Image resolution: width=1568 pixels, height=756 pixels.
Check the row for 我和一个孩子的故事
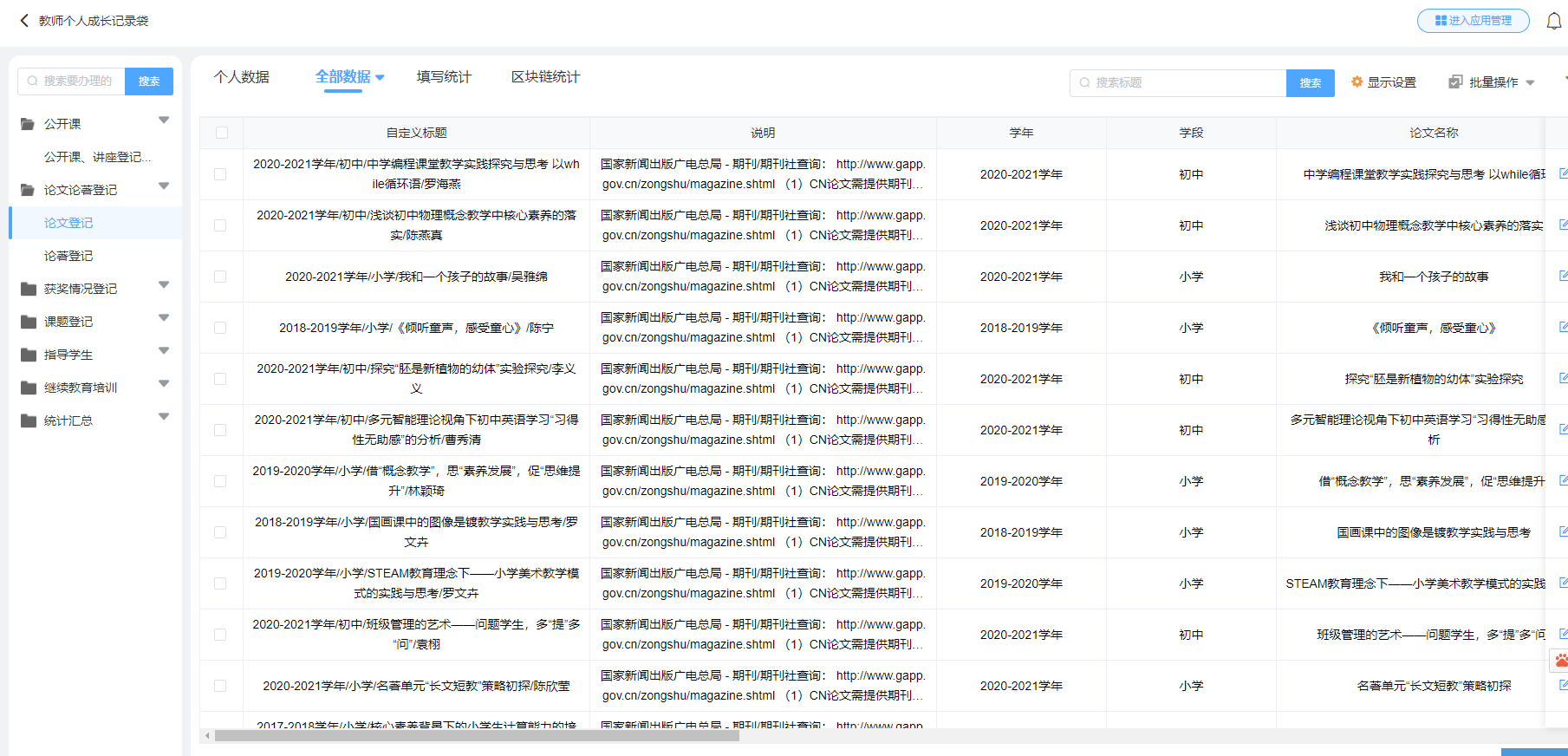point(220,277)
